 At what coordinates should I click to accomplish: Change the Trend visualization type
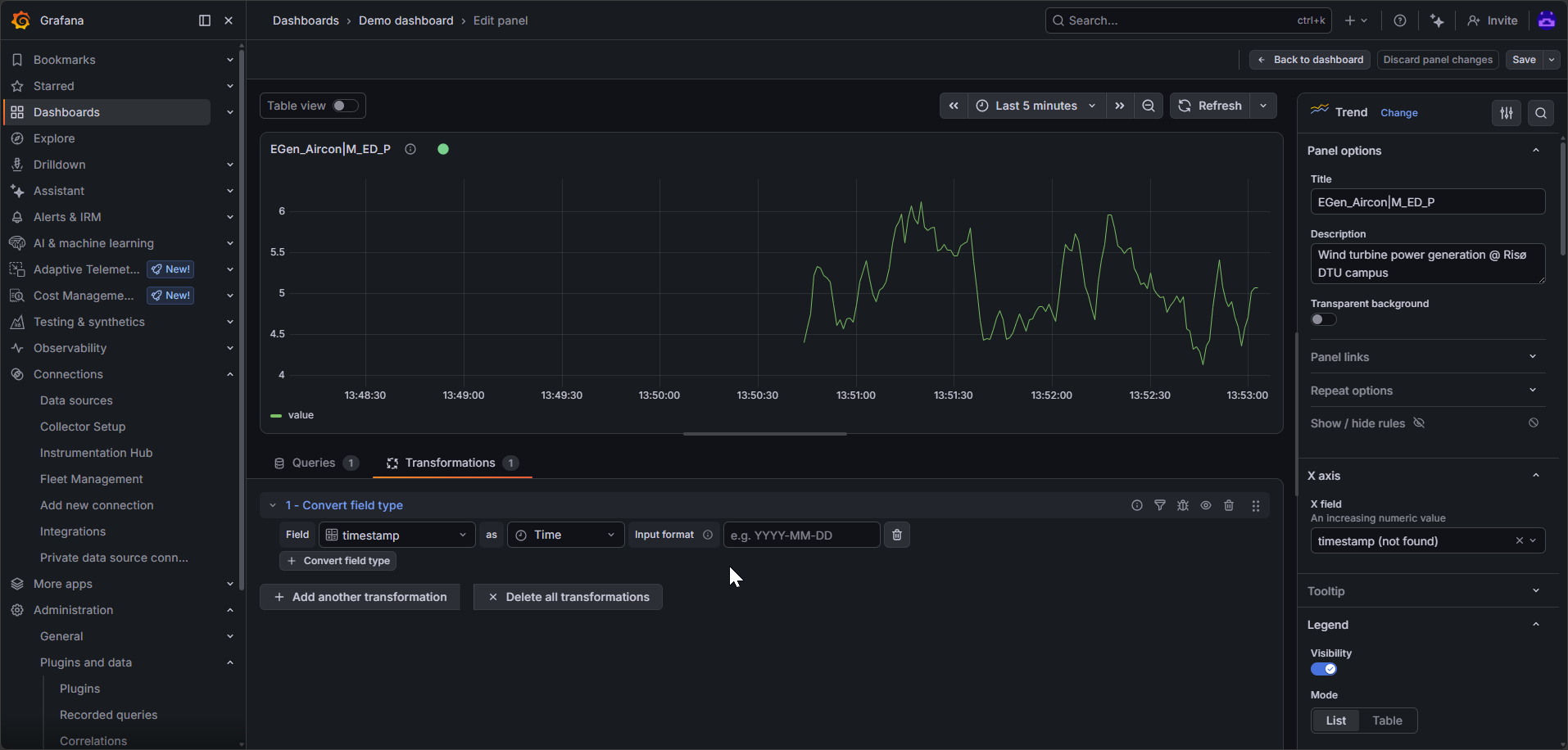pos(1399,113)
